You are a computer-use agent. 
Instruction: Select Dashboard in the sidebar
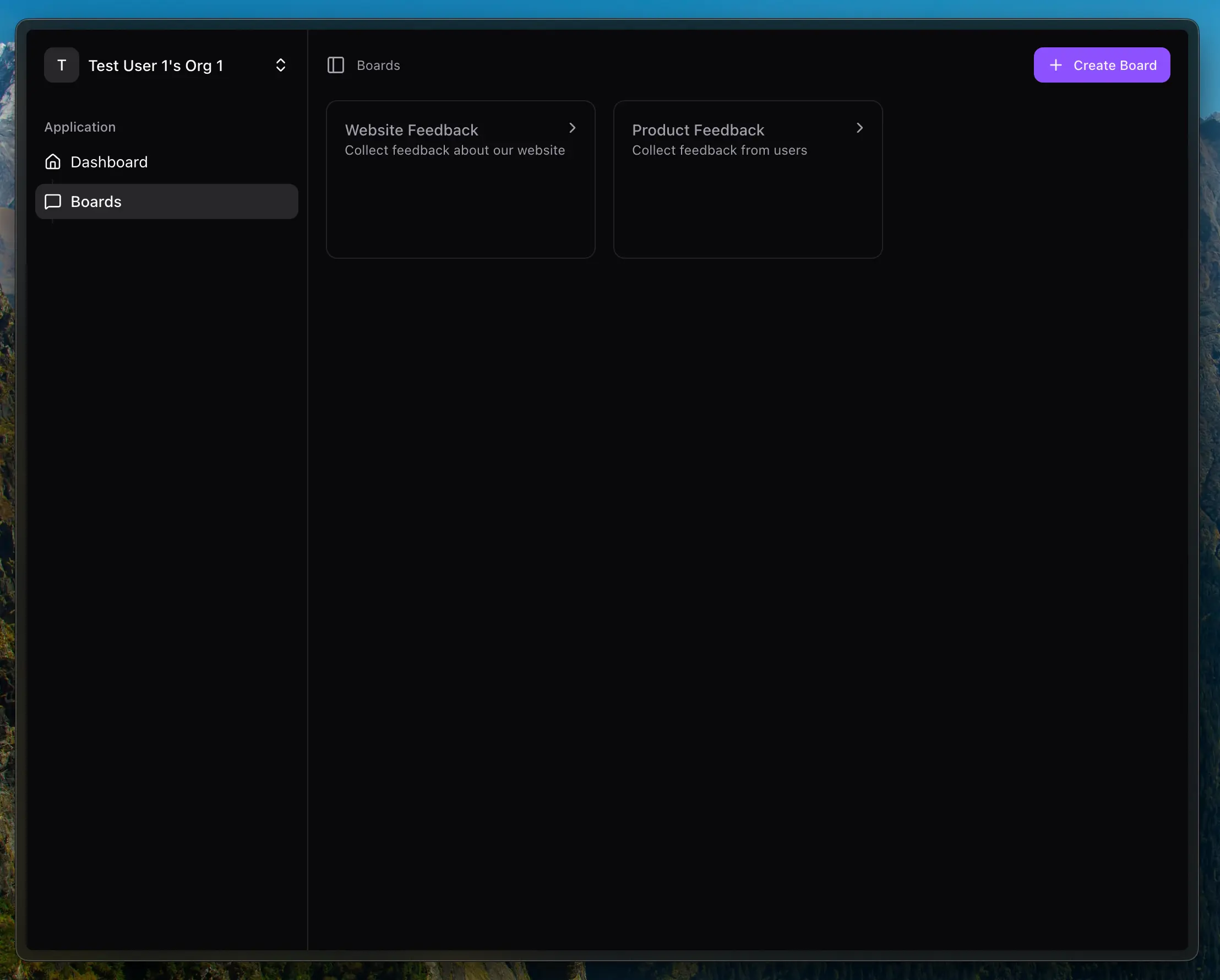tap(108, 162)
